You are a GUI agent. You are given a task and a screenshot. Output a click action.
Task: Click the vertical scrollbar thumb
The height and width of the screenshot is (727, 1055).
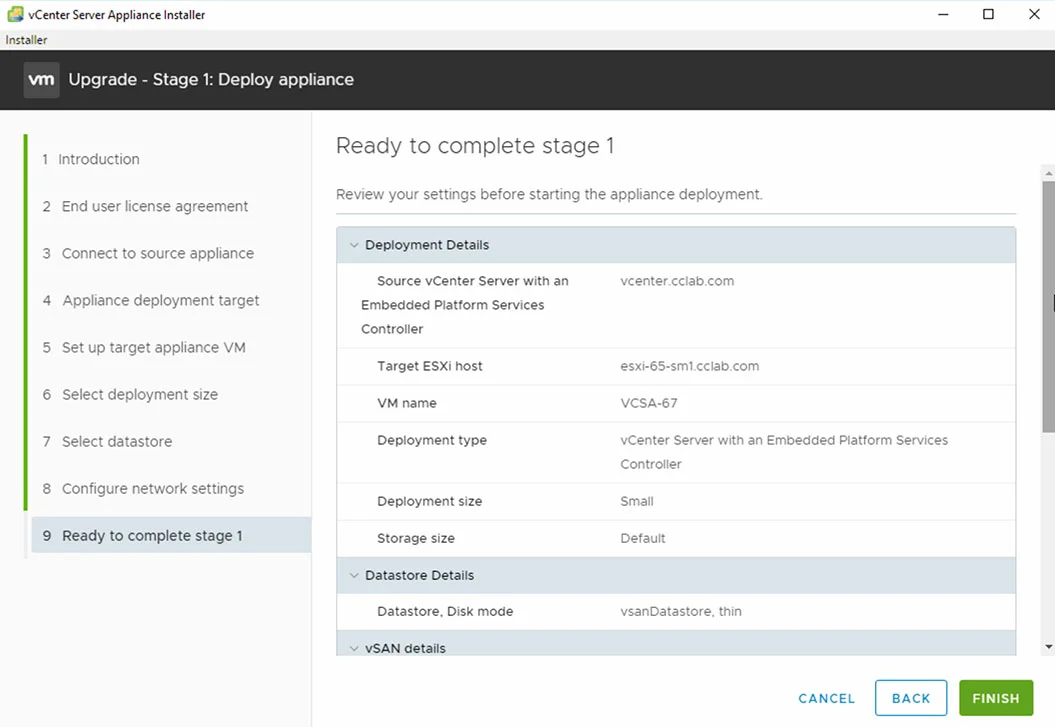click(x=1048, y=307)
